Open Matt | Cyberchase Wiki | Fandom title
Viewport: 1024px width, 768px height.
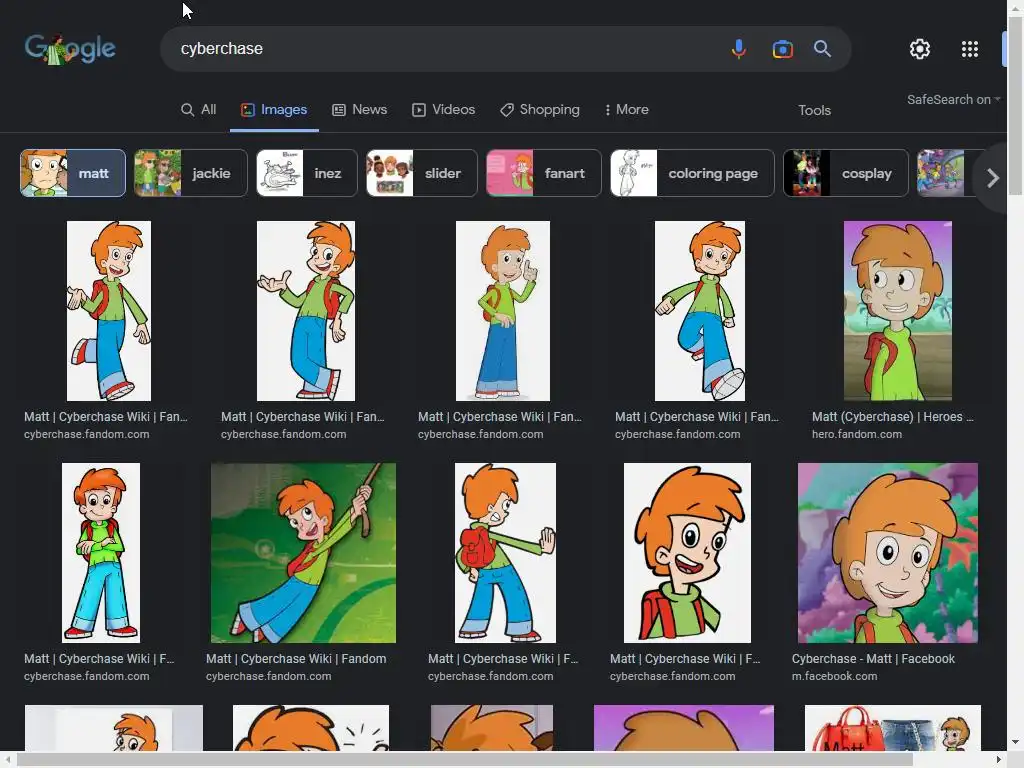(x=296, y=659)
